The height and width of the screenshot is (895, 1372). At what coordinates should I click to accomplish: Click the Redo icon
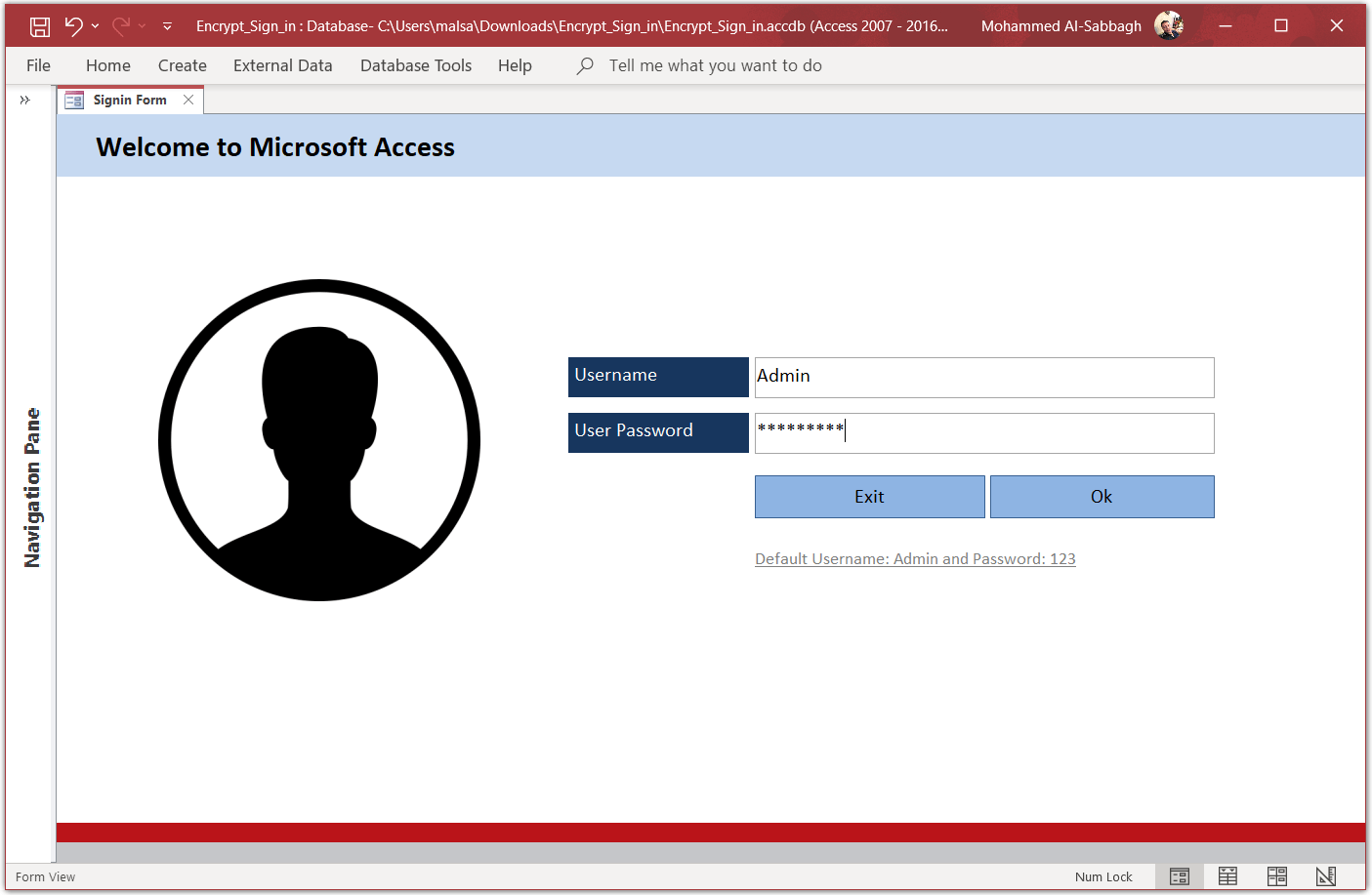tap(121, 26)
